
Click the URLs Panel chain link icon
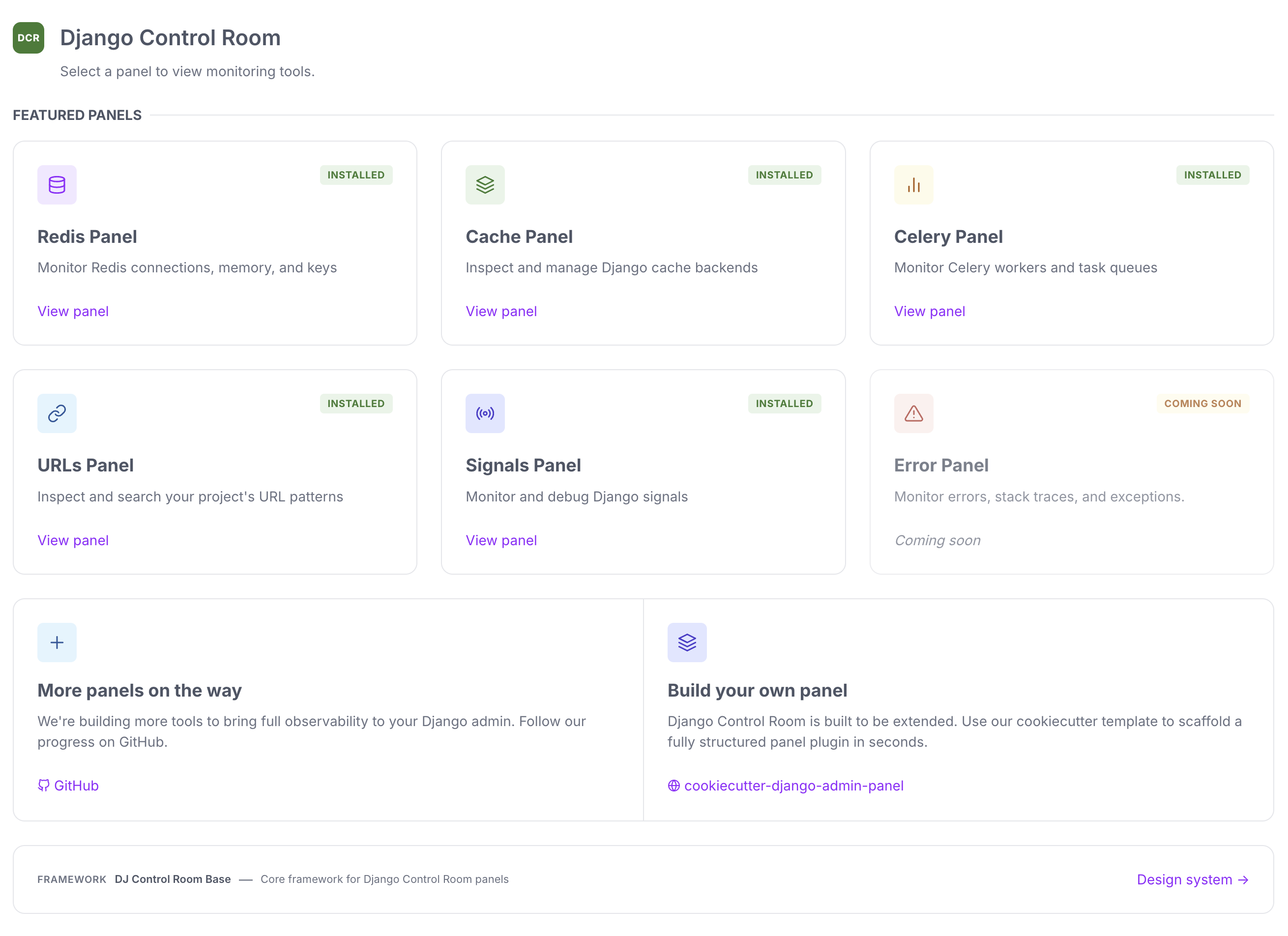pyautogui.click(x=57, y=413)
